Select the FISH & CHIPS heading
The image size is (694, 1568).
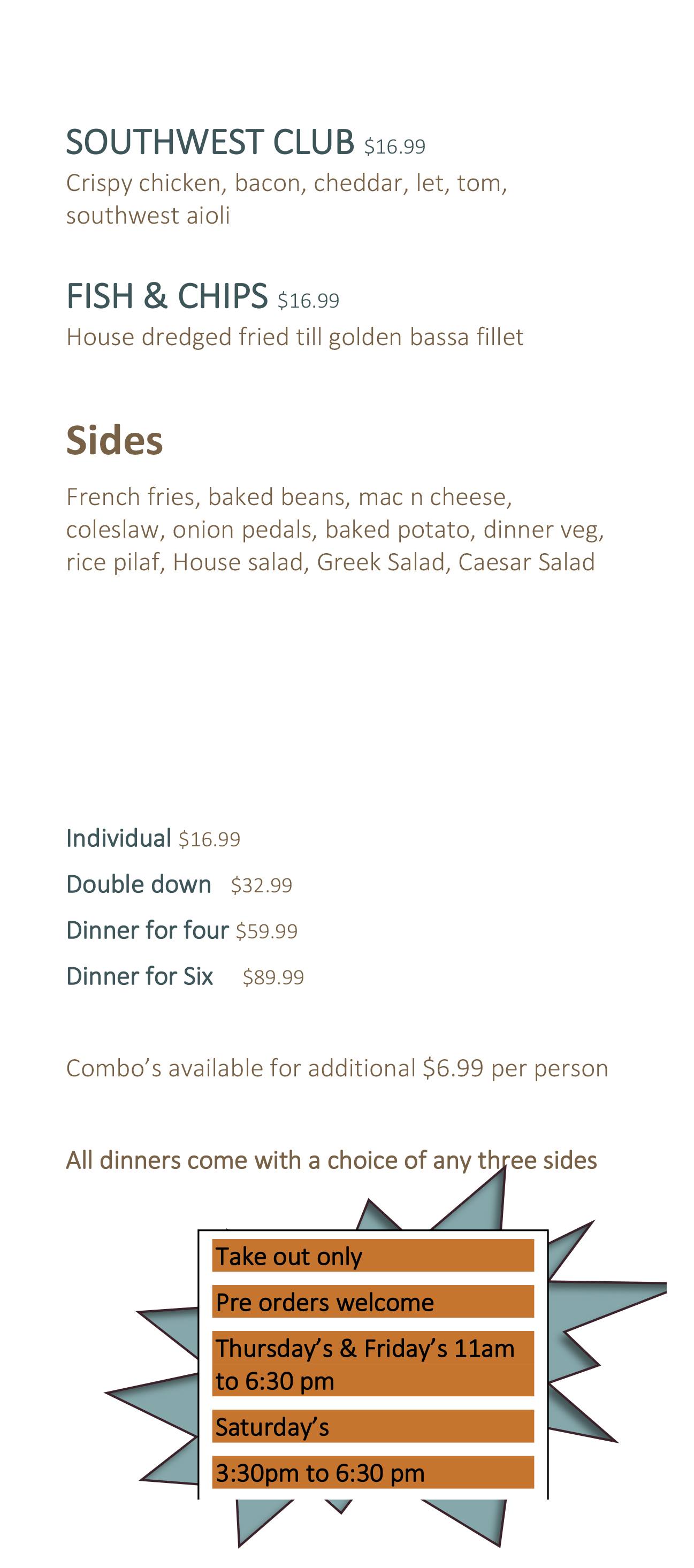[167, 296]
